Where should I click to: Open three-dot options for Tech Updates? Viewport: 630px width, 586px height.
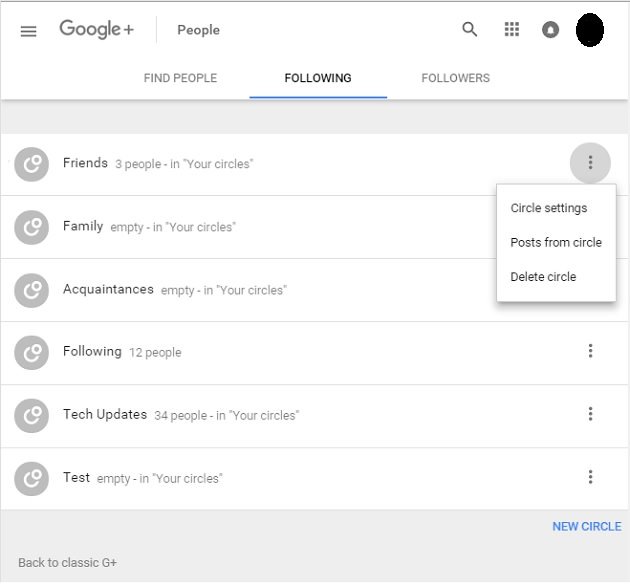(590, 414)
